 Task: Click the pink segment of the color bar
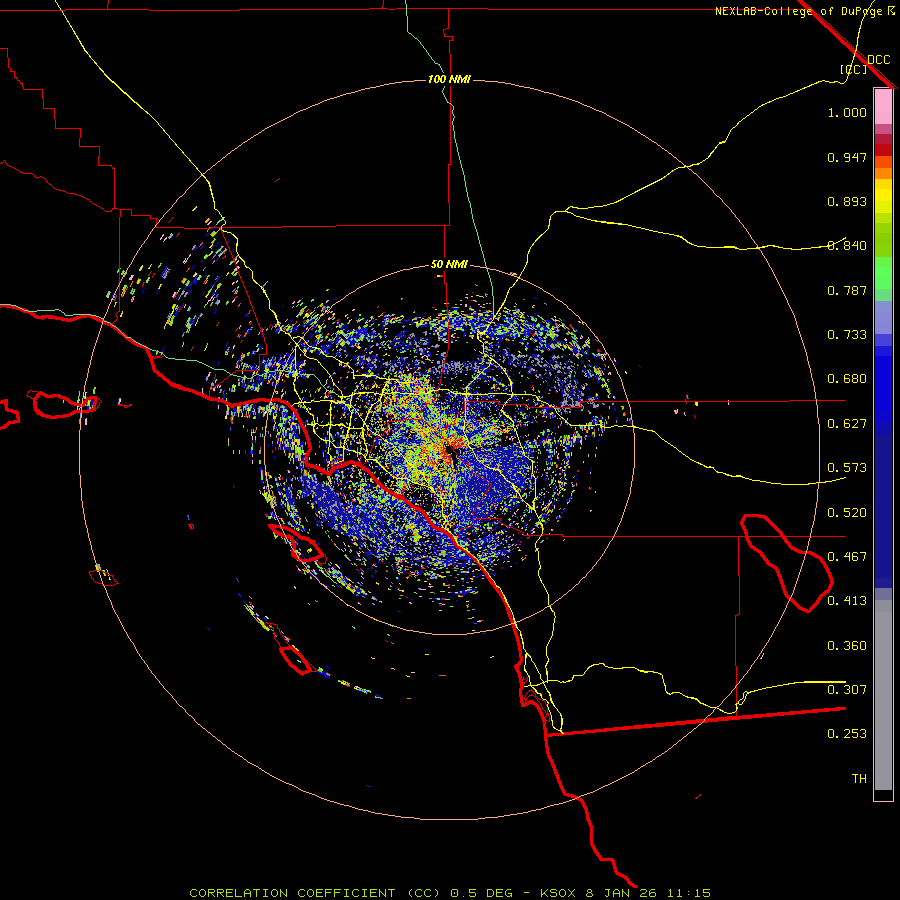pyautogui.click(x=883, y=107)
